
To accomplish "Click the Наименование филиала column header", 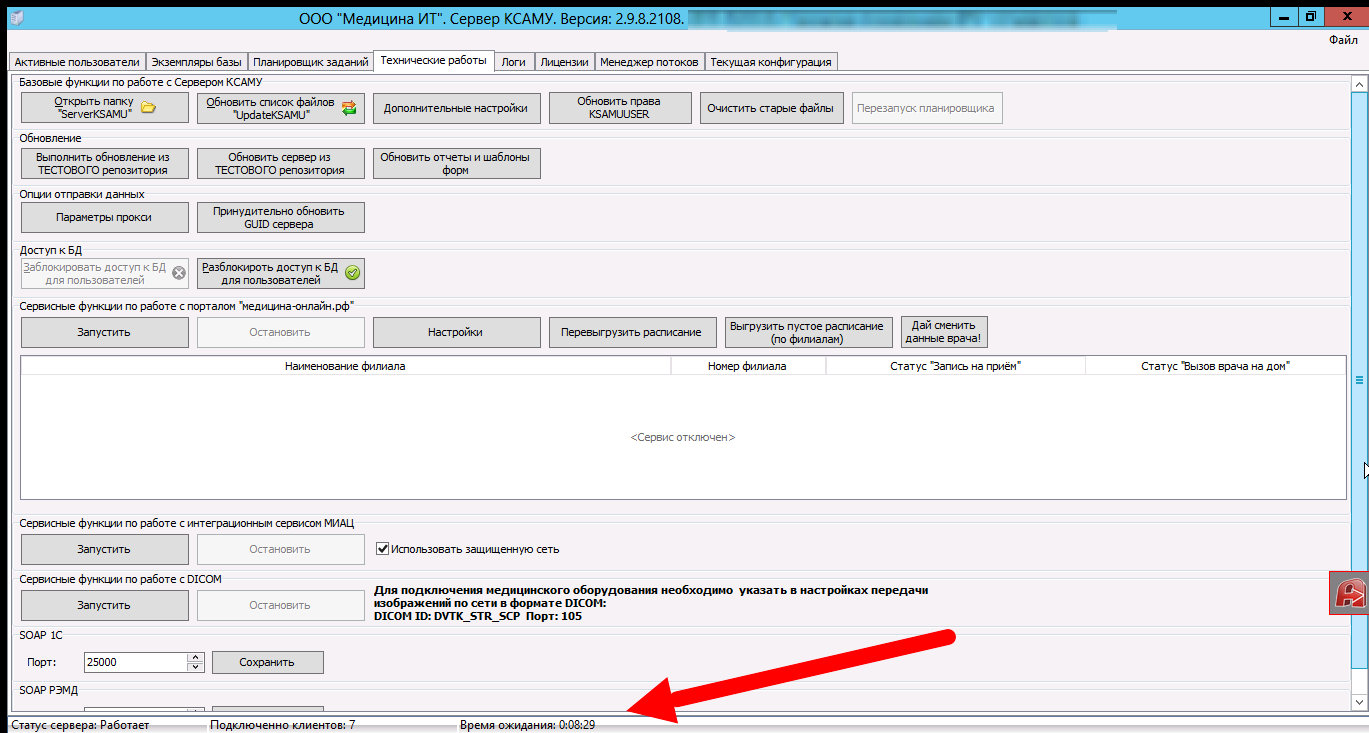I will [345, 366].
